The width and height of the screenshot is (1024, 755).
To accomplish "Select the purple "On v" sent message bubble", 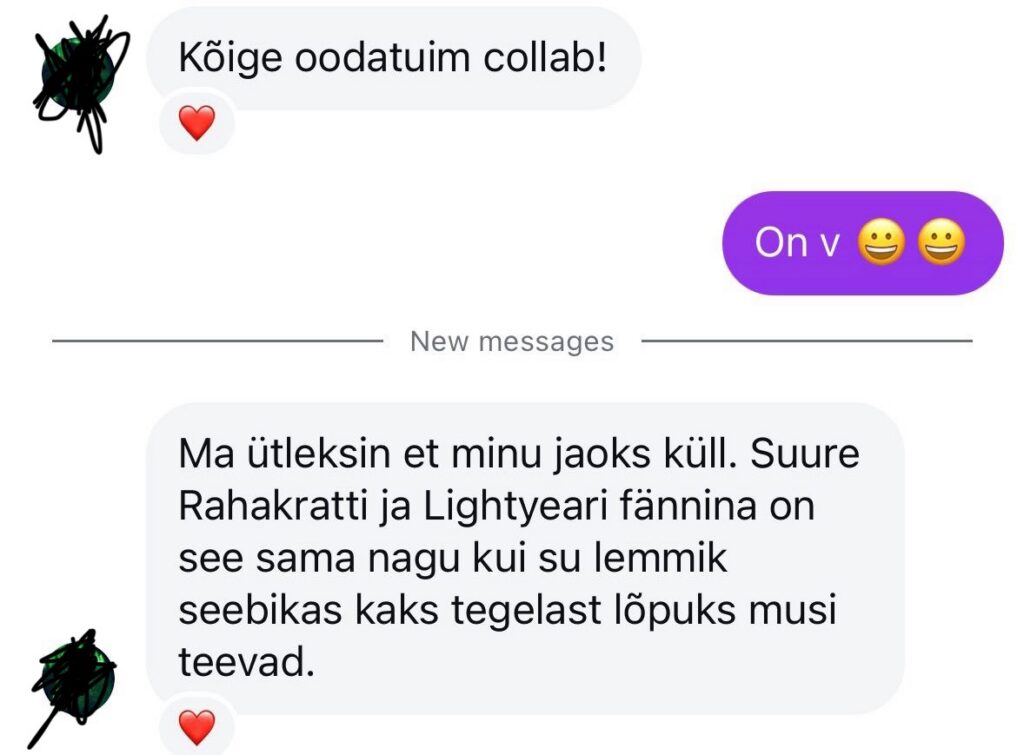I will click(863, 243).
